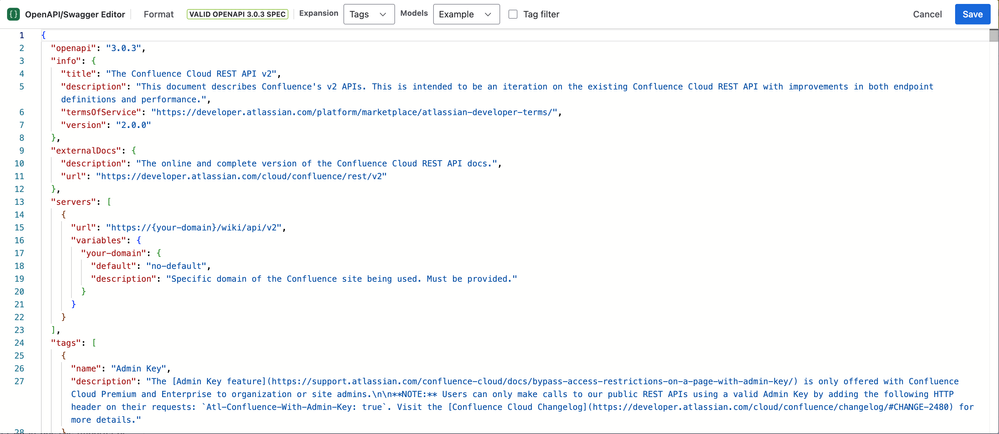Viewport: 999px width, 434px height.
Task: Save the OpenAPI spec
Action: 972,14
